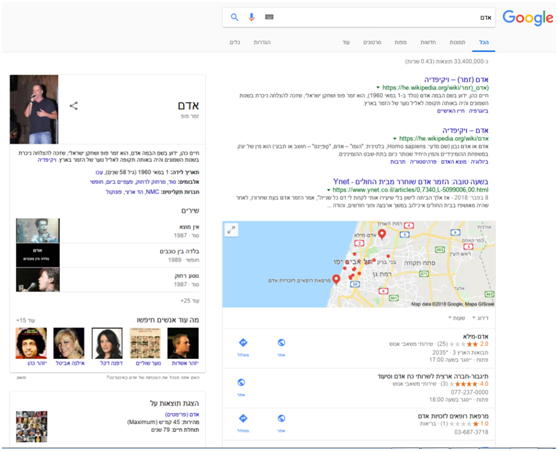Switch to the תמונות (Images) tab
The width and height of the screenshot is (558, 451).
[457, 42]
